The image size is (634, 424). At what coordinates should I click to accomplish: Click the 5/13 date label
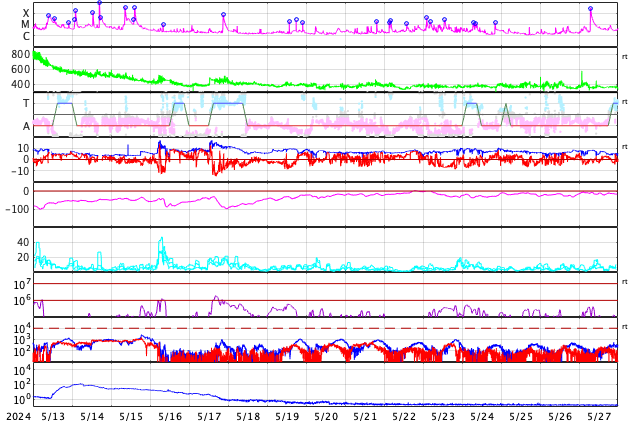pyautogui.click(x=53, y=417)
